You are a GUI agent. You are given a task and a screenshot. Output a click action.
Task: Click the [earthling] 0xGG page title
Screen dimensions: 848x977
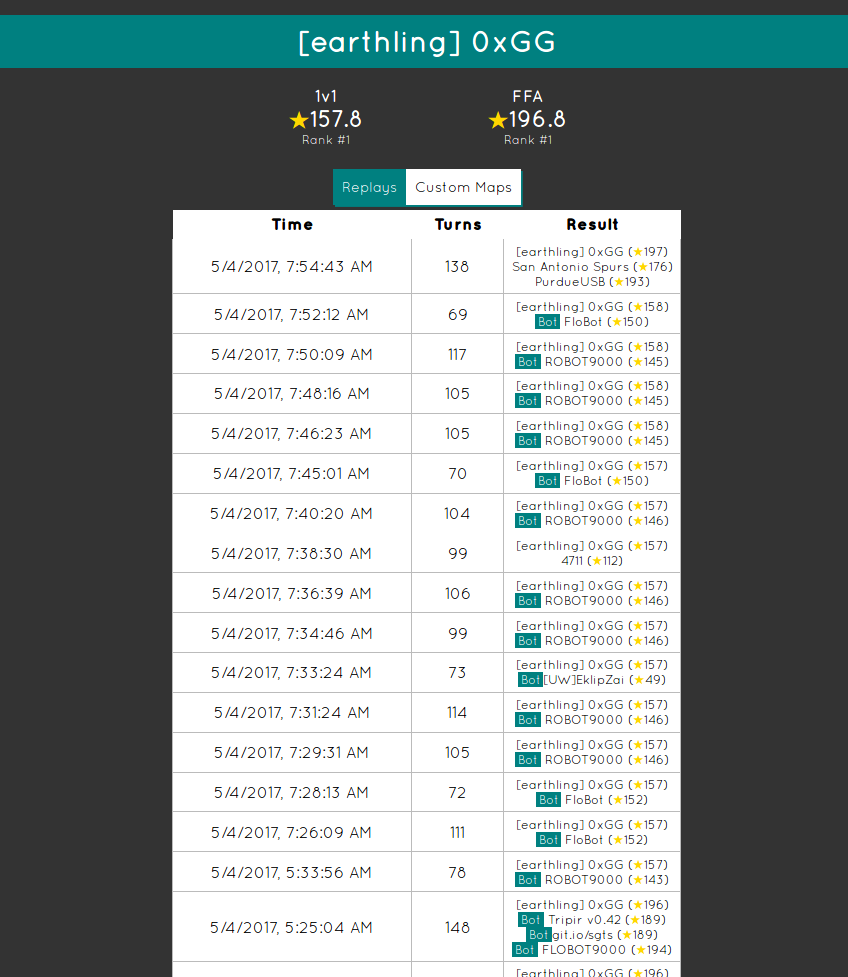pos(426,42)
